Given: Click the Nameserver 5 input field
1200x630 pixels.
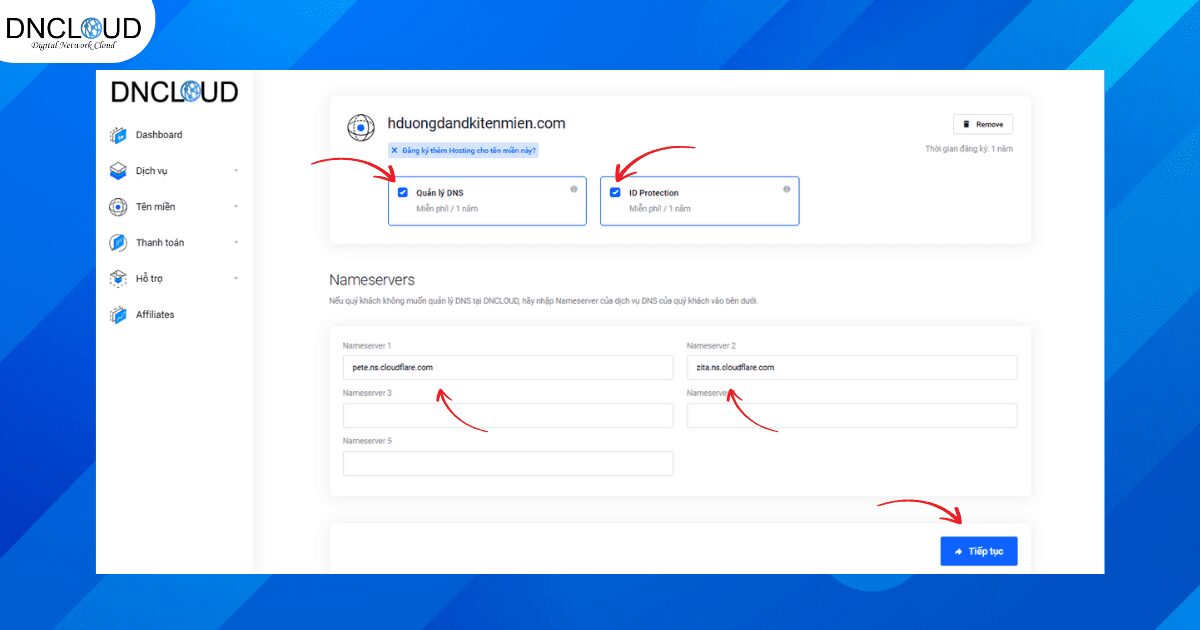Looking at the screenshot, I should [508, 464].
